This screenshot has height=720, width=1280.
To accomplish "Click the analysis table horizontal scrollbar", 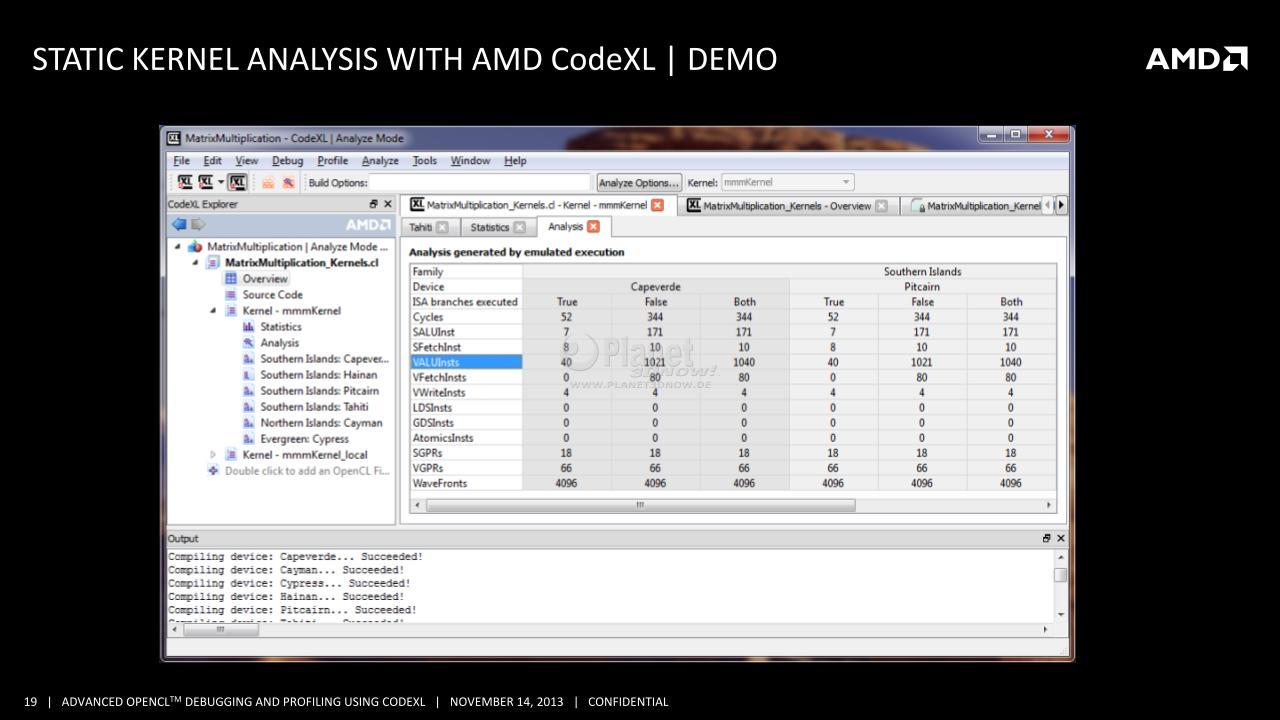I will [x=640, y=505].
